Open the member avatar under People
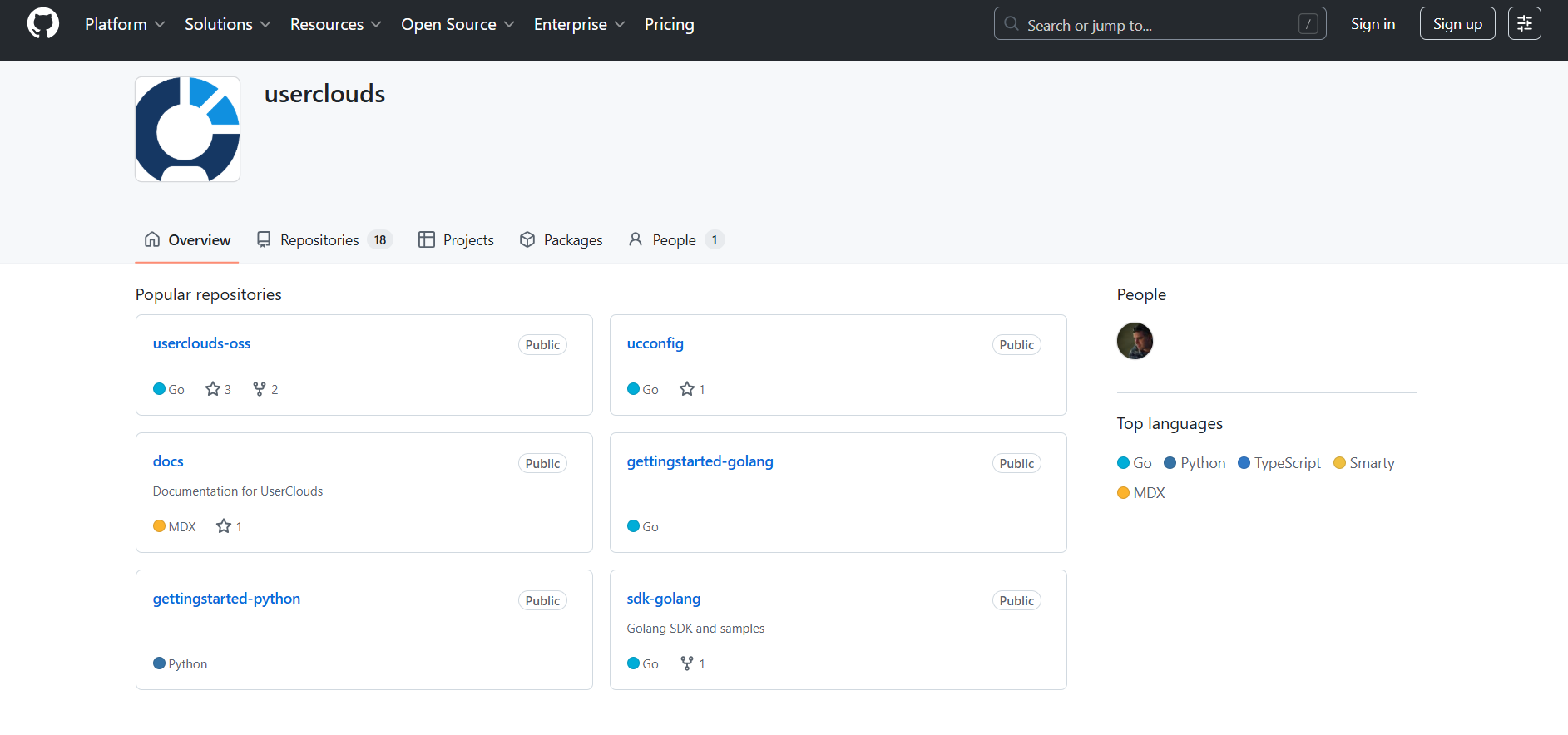 tap(1135, 341)
